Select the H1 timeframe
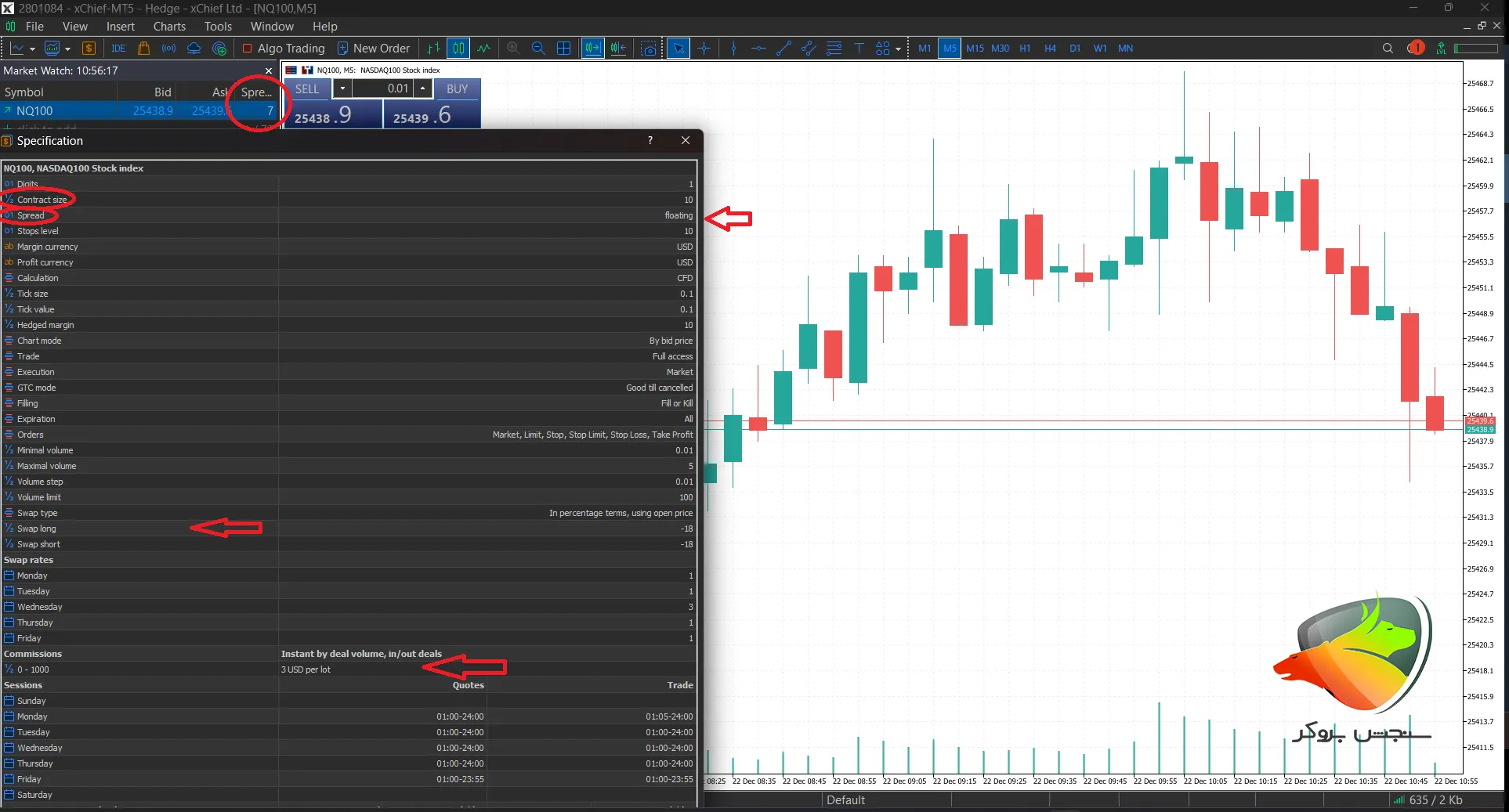The width and height of the screenshot is (1509, 812). (1025, 49)
